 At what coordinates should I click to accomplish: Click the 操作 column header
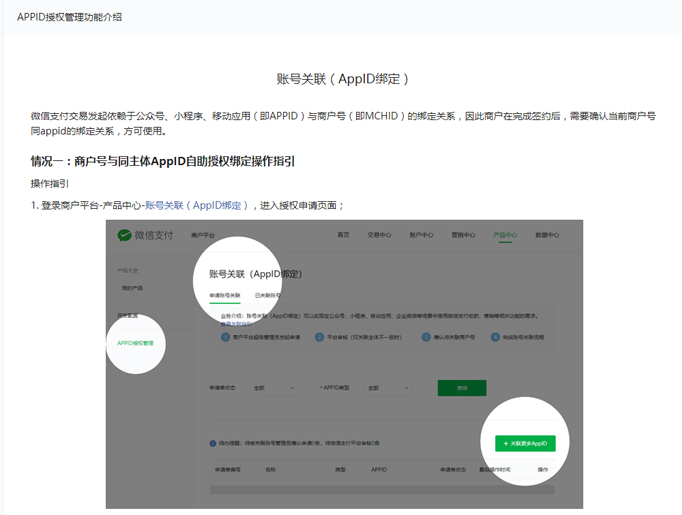point(543,470)
